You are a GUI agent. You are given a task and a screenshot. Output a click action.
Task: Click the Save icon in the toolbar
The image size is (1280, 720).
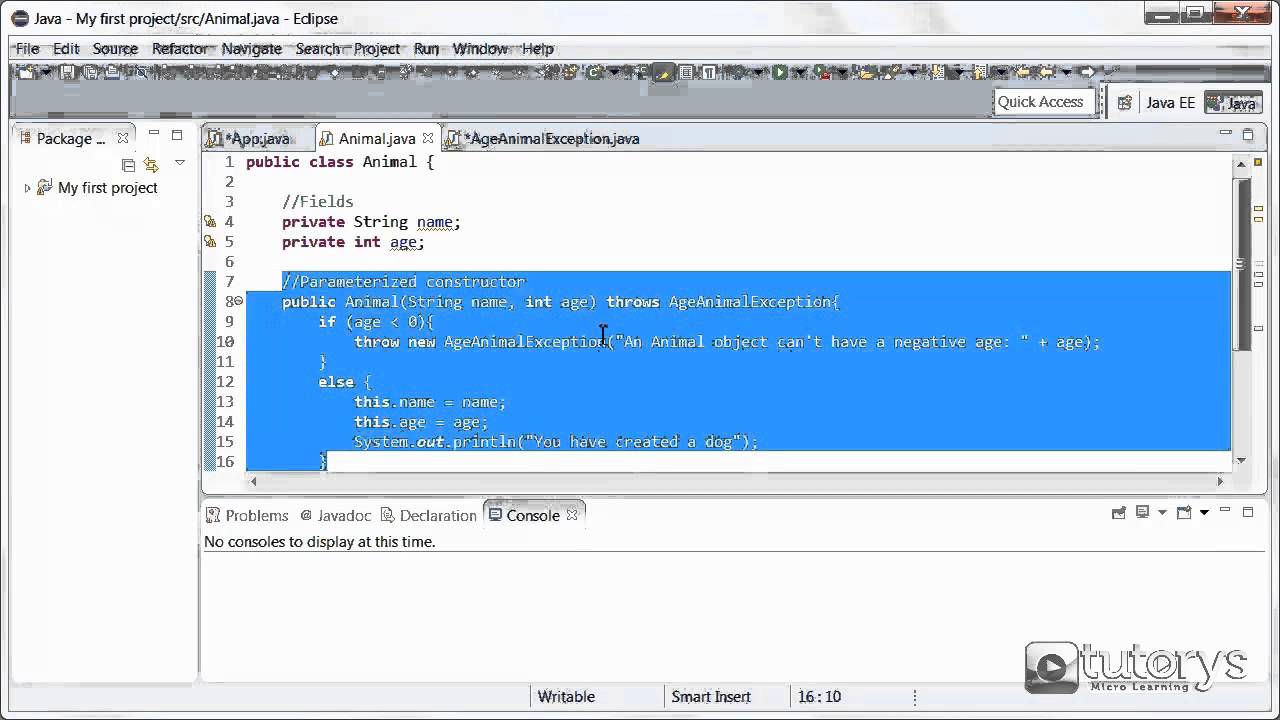tap(67, 72)
